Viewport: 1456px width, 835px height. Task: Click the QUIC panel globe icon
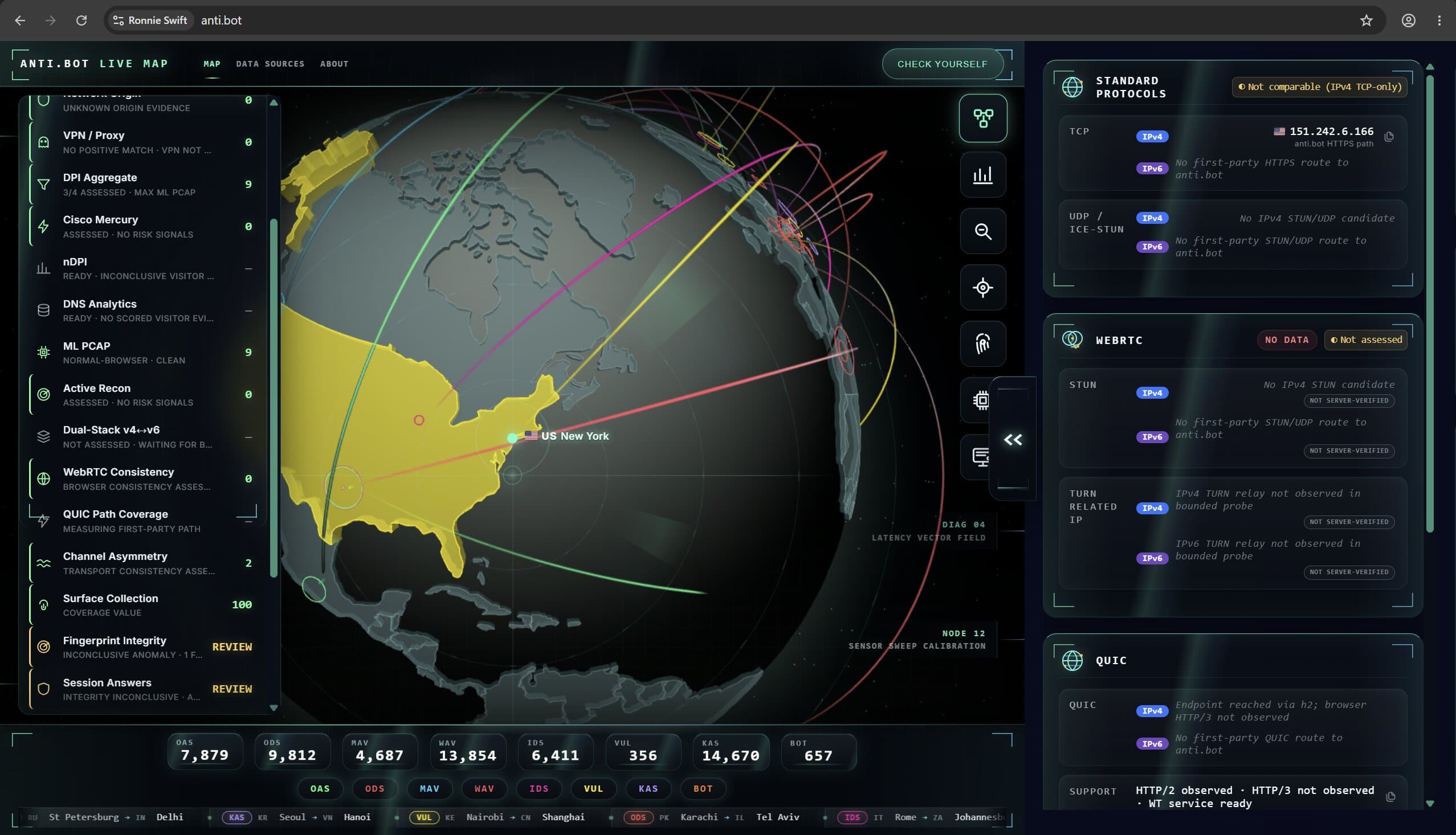(x=1072, y=660)
